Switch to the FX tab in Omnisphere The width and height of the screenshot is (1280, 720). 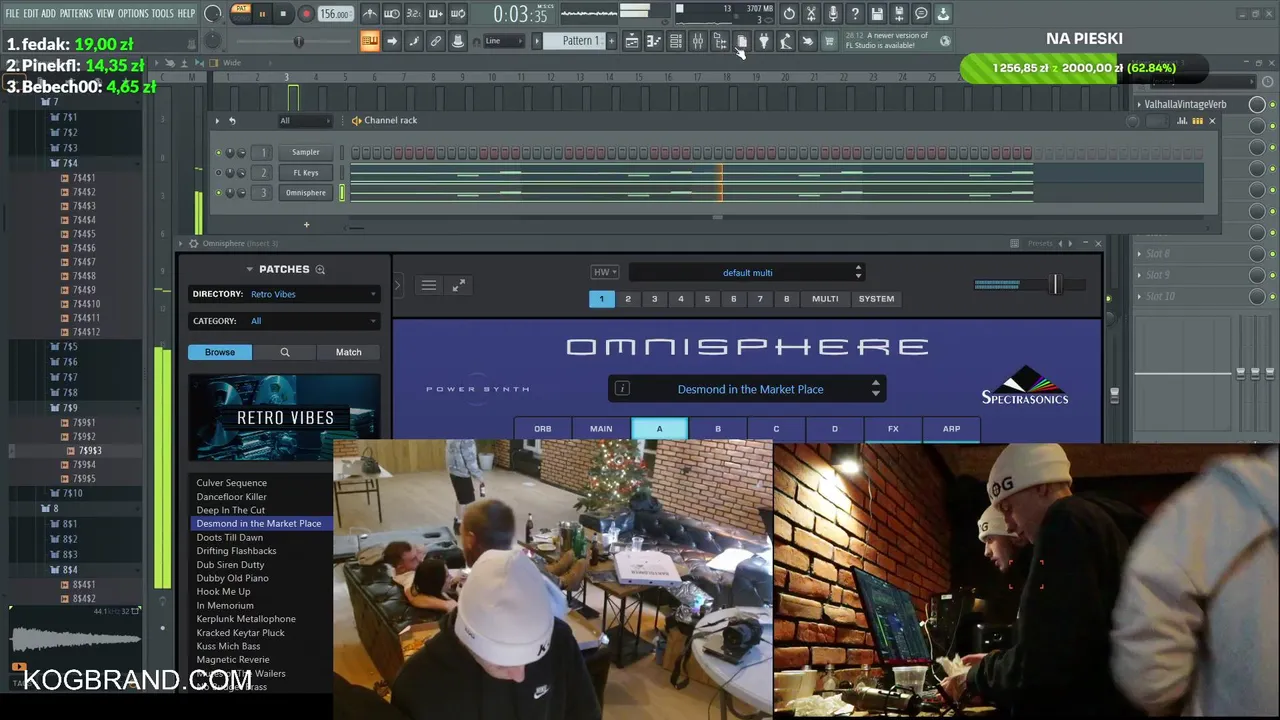tap(893, 429)
